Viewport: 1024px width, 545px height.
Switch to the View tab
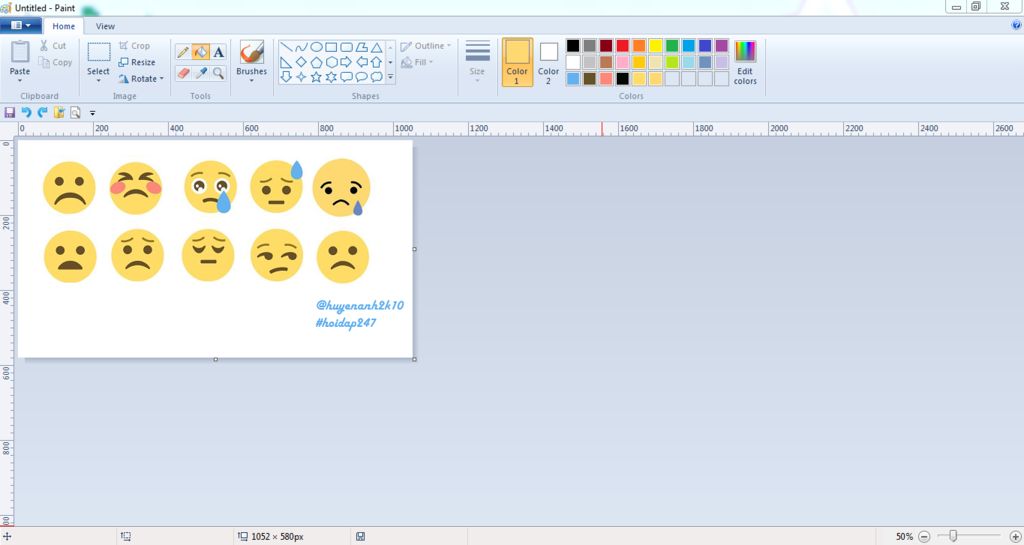pos(105,26)
